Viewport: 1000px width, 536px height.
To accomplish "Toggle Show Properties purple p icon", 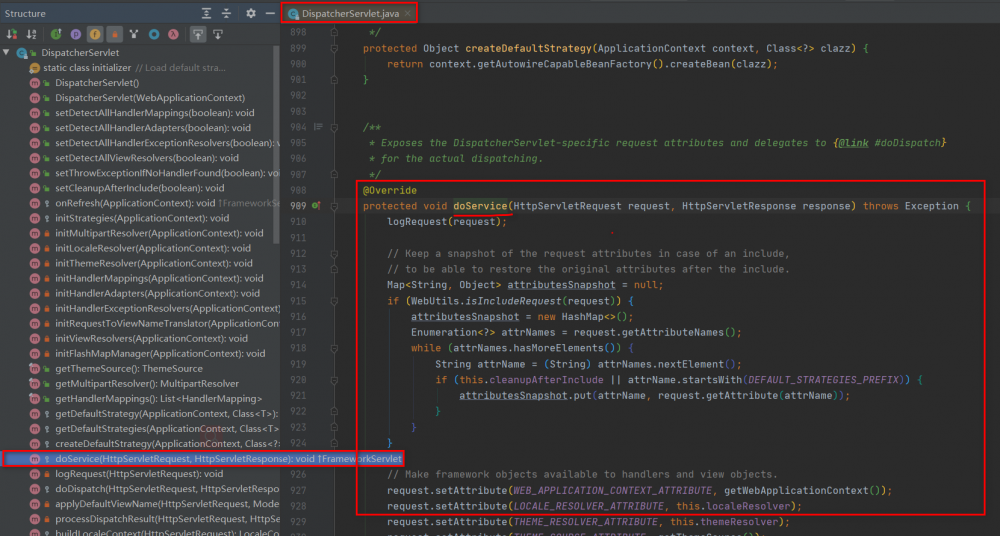I will (76, 34).
